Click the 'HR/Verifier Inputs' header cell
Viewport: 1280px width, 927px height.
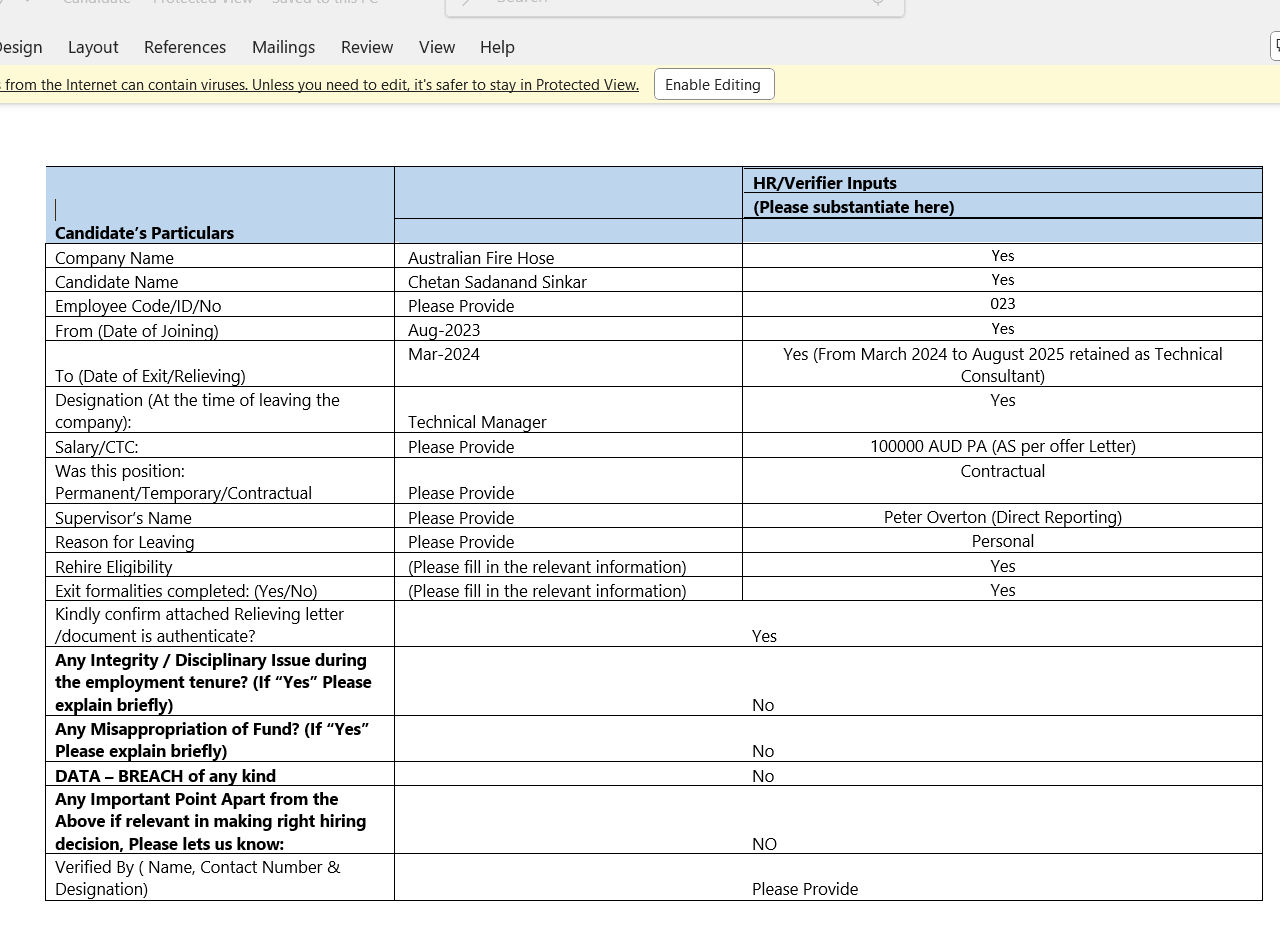pos(825,183)
